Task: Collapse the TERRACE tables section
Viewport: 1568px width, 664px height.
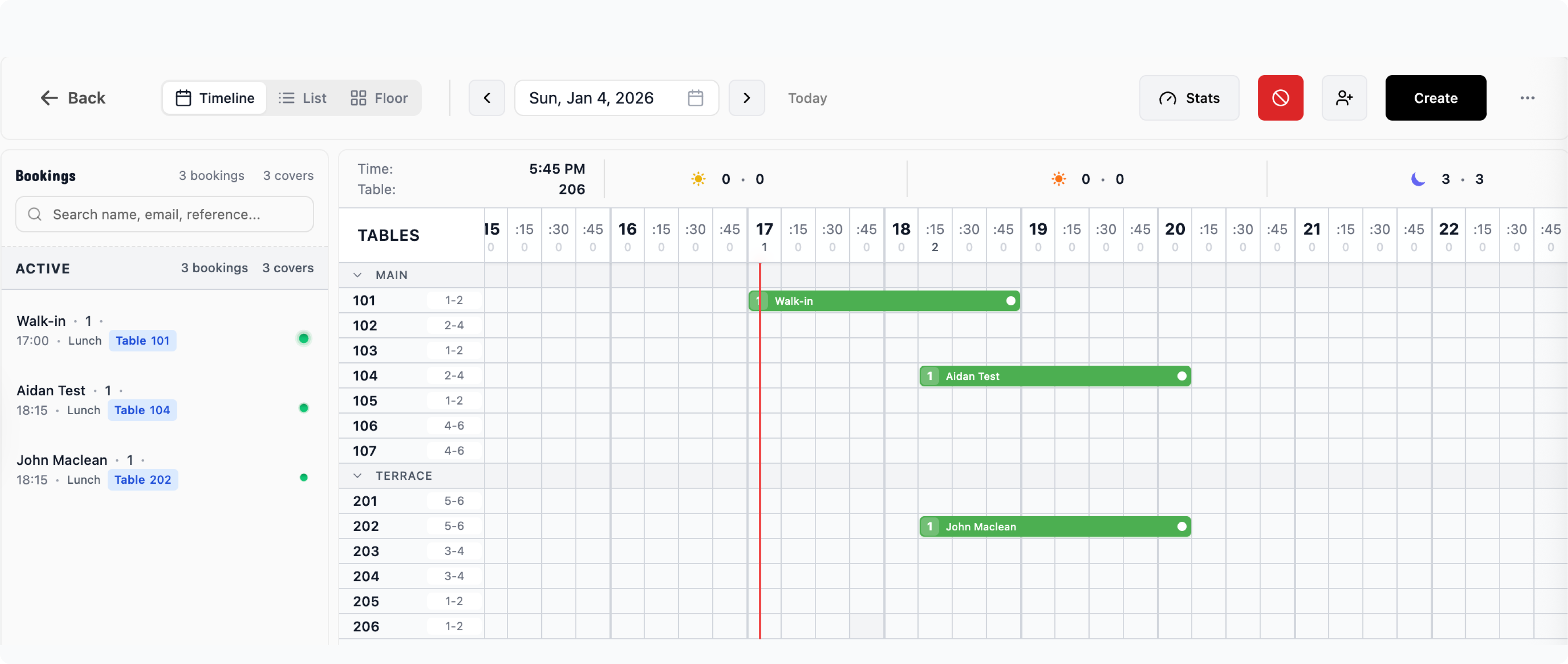Action: 357,476
